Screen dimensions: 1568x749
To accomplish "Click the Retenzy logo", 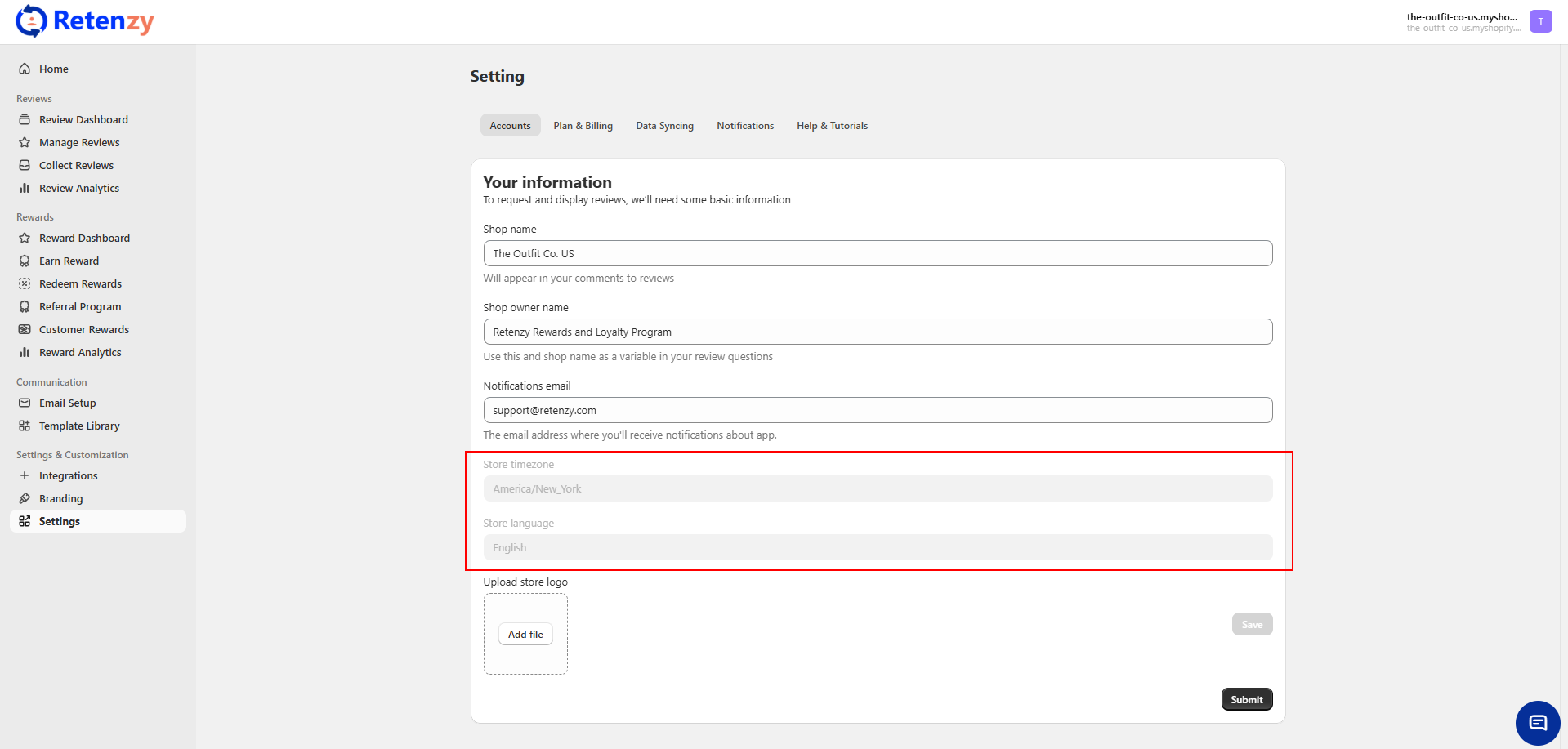I will click(x=85, y=21).
